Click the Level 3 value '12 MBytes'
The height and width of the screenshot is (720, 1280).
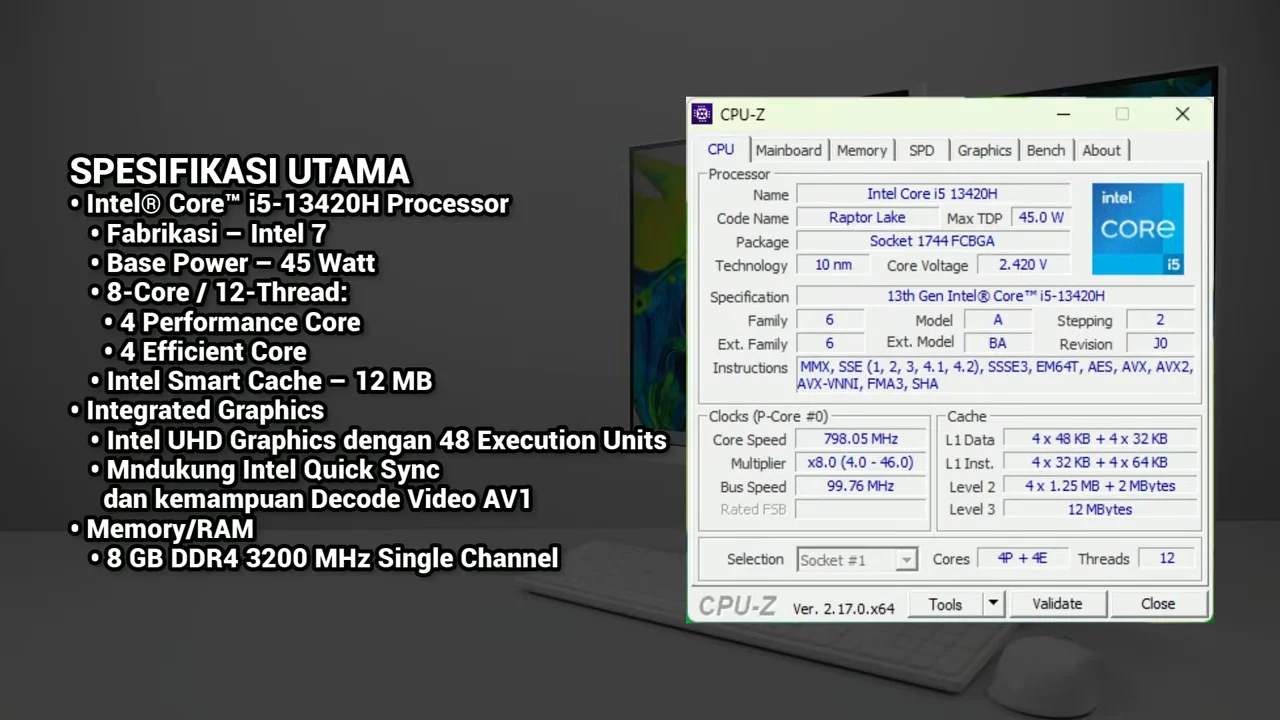[x=1099, y=509]
